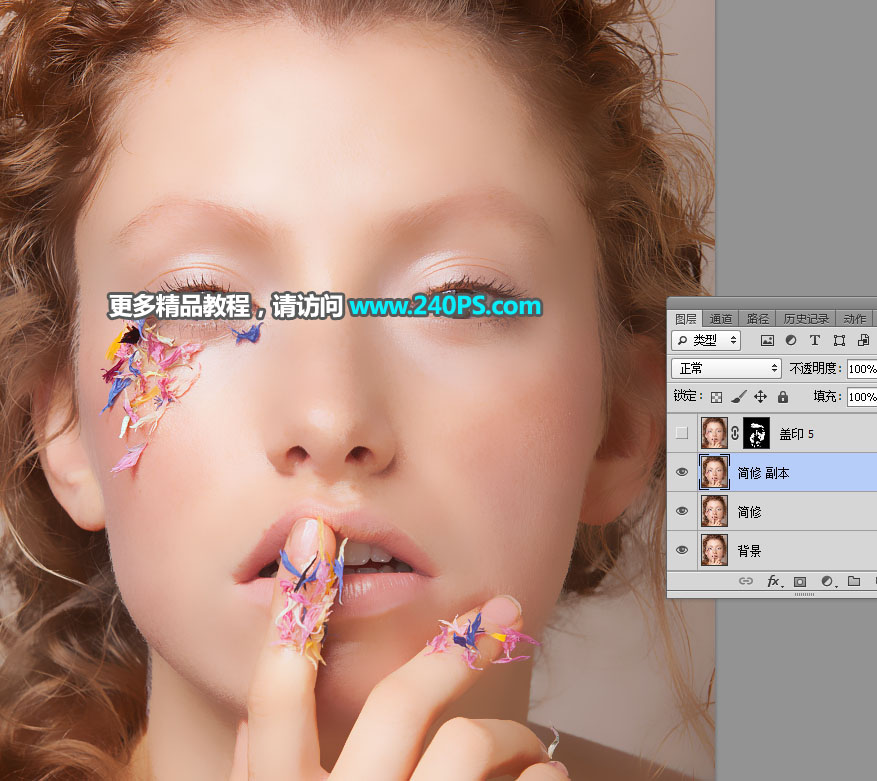Image resolution: width=877 pixels, height=781 pixels.
Task: Hide the 简修 layer eye icon
Action: point(682,511)
